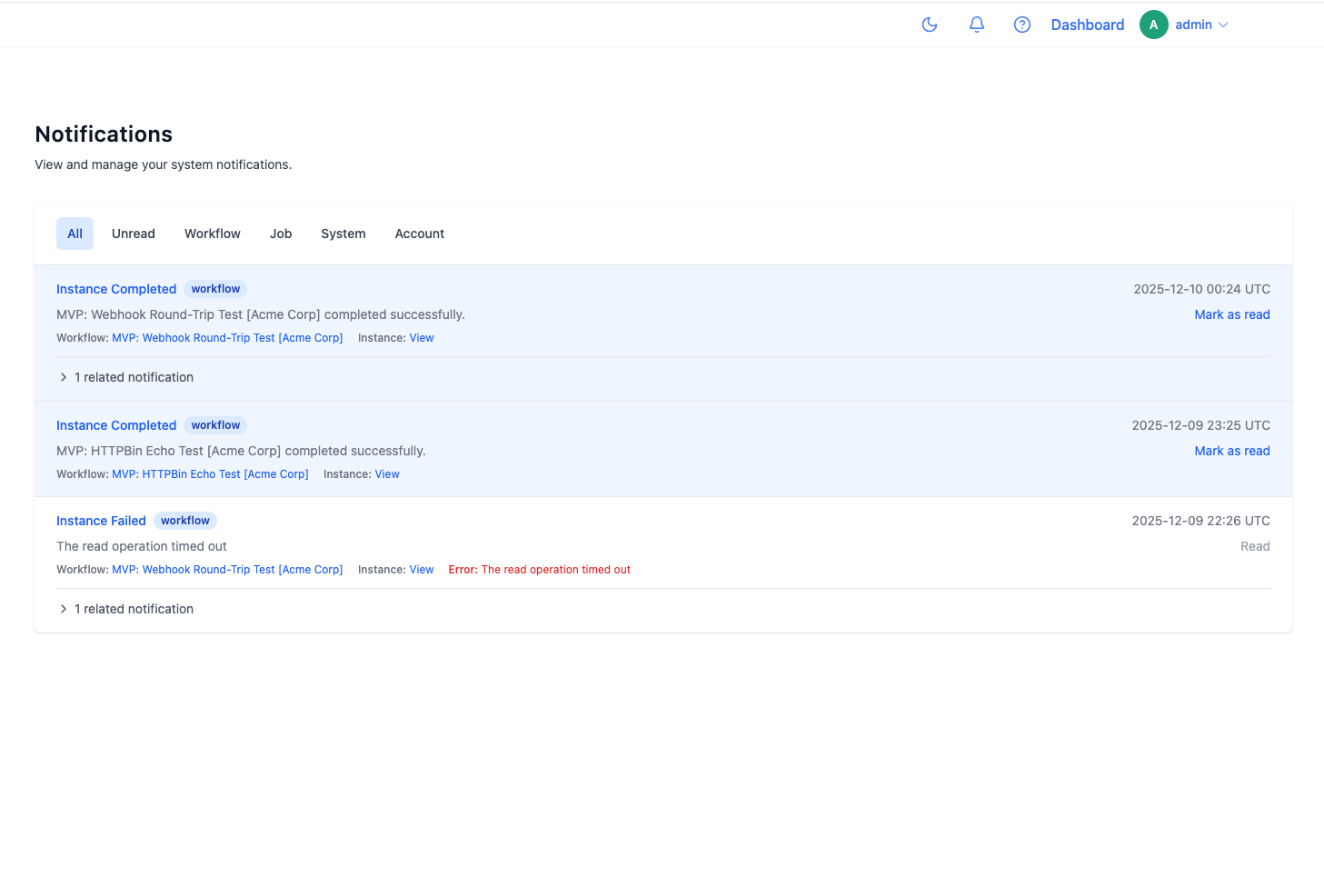Click the help question mark icon
Viewport: 1324px width, 896px height.
click(x=1022, y=25)
